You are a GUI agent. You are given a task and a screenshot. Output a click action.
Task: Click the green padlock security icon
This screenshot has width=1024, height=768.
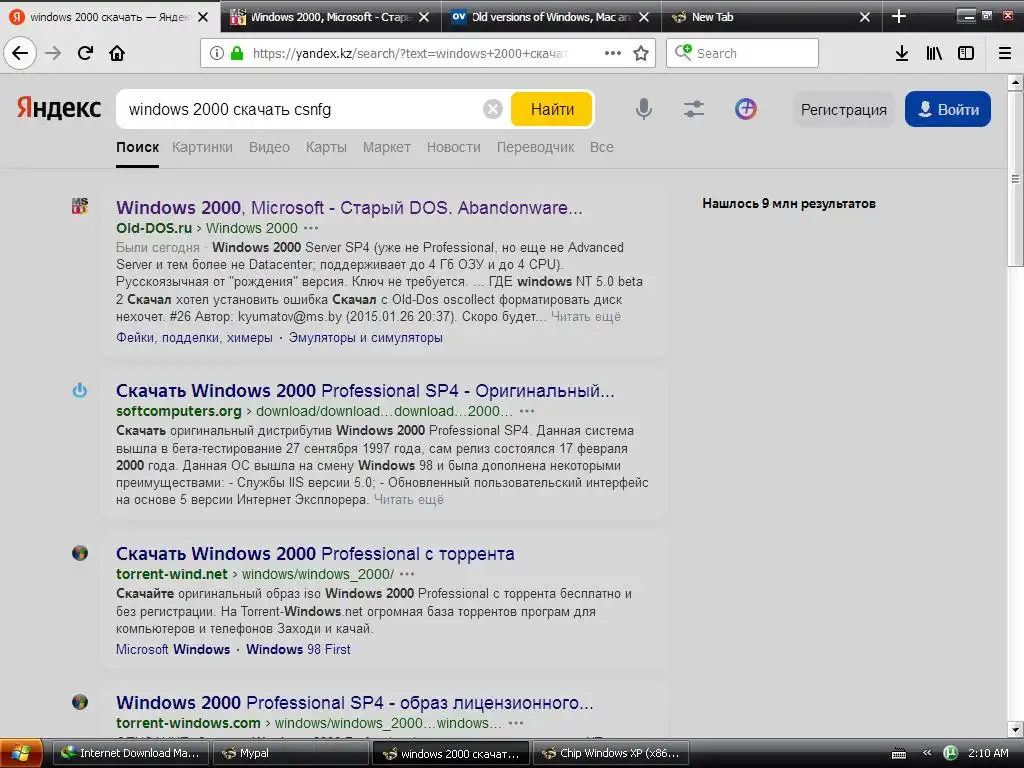[236, 53]
